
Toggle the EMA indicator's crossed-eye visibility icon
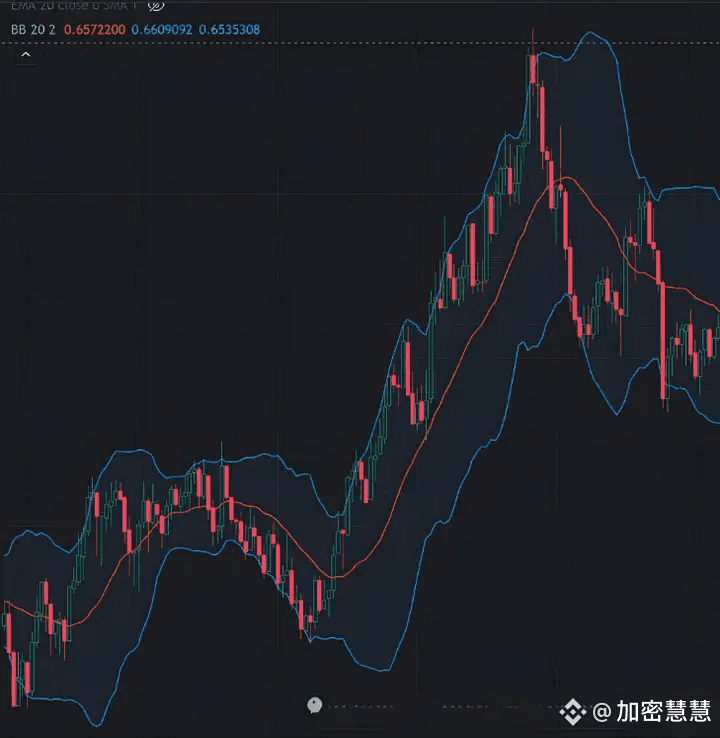pyautogui.click(x=155, y=6)
